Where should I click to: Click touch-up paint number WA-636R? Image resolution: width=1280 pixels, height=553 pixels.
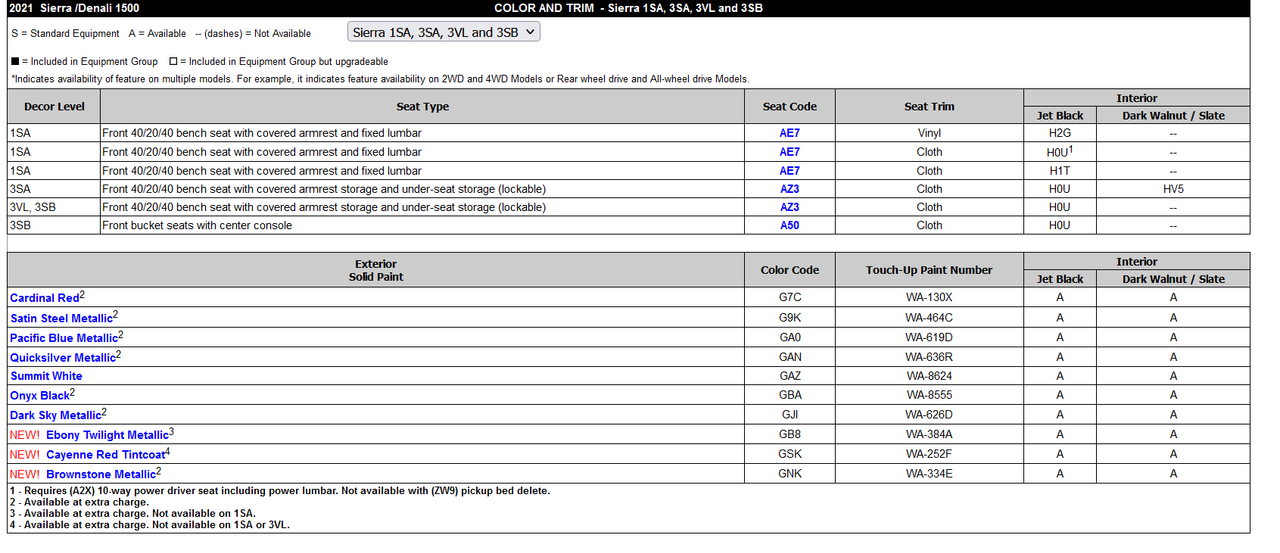tap(929, 357)
